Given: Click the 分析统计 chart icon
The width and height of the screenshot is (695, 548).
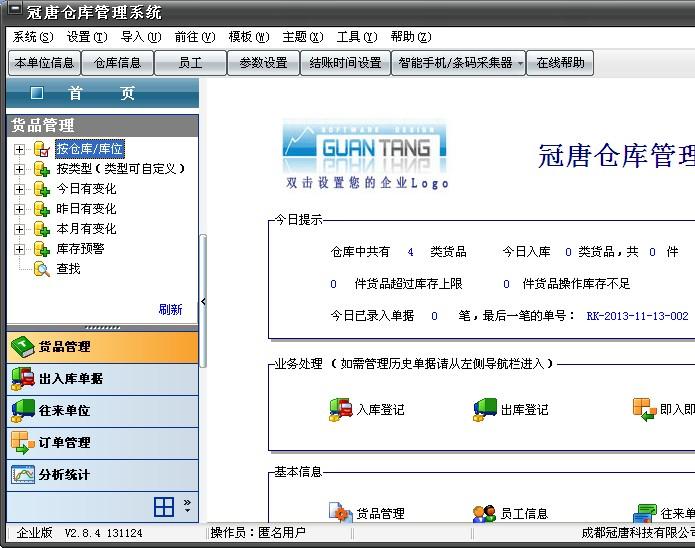Looking at the screenshot, I should pyautogui.click(x=23, y=474).
